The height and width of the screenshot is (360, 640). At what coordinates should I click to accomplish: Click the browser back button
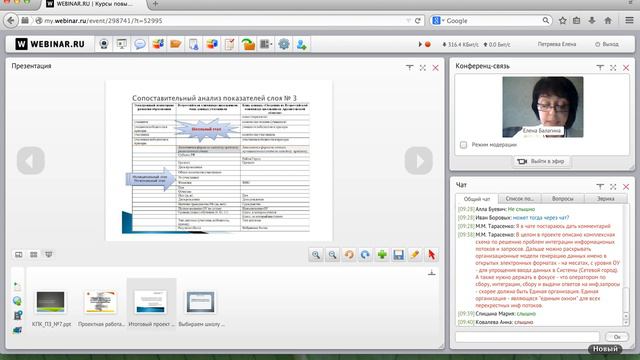point(11,20)
